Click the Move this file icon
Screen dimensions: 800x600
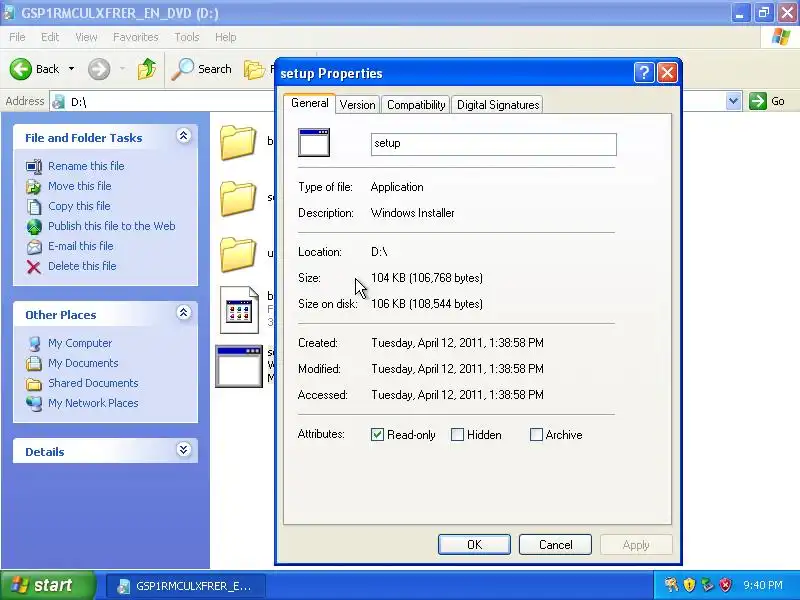point(34,186)
